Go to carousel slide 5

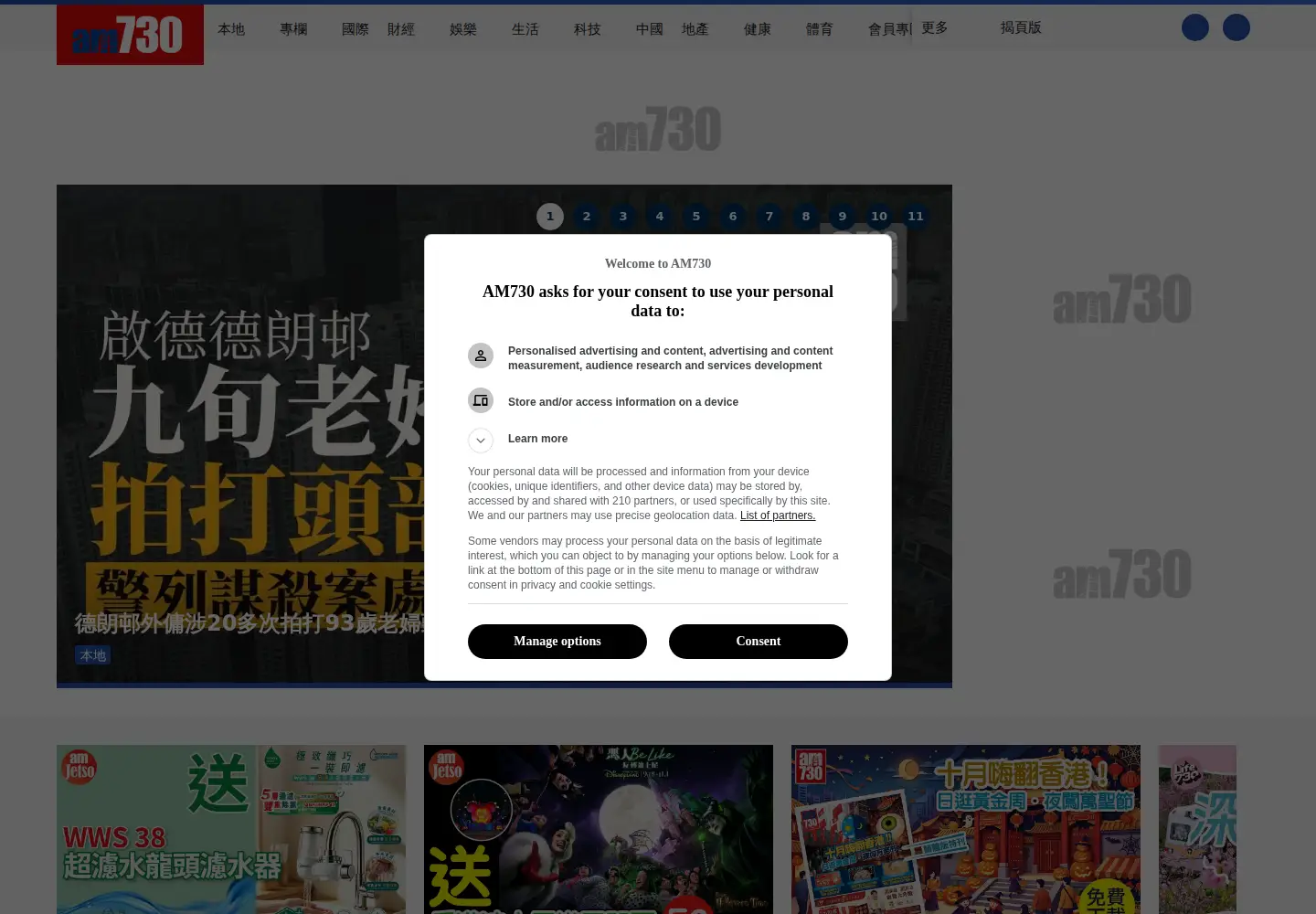696,217
